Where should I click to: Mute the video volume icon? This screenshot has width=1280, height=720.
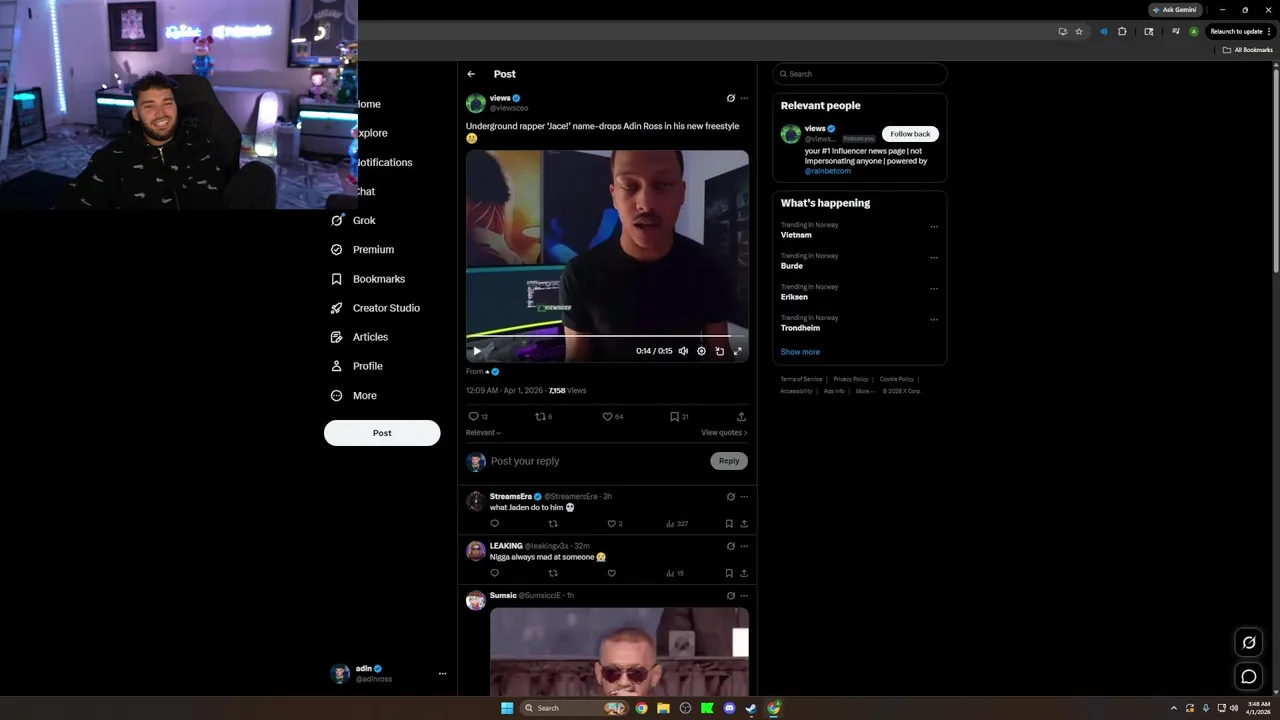[x=683, y=351]
